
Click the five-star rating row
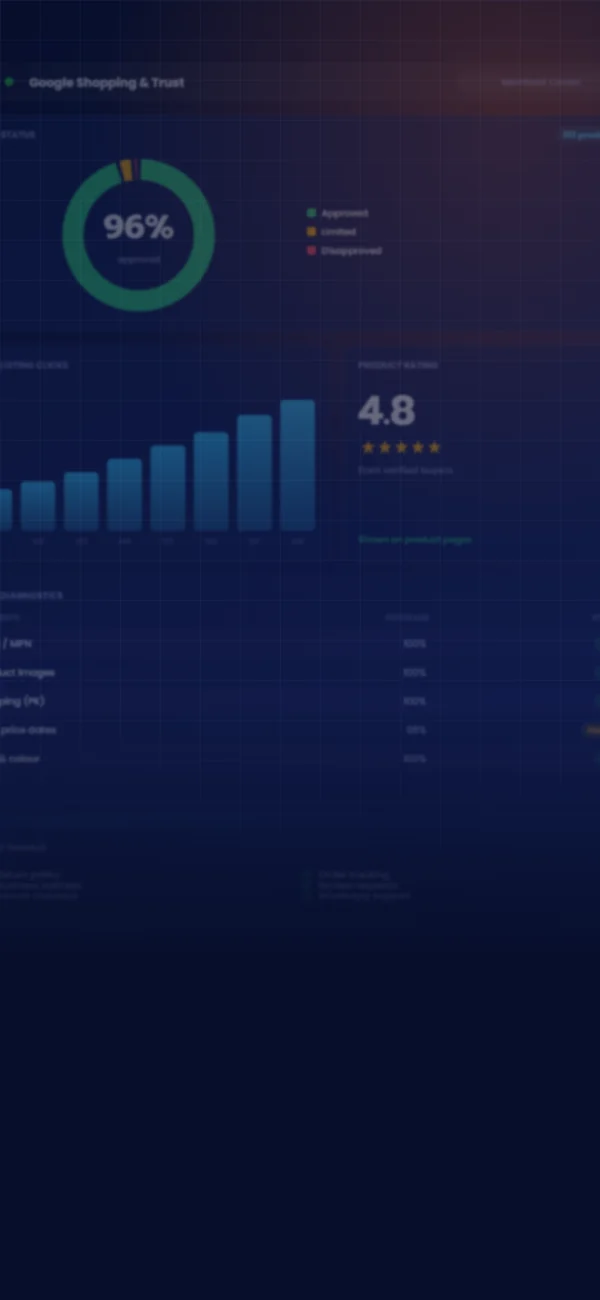tap(400, 448)
